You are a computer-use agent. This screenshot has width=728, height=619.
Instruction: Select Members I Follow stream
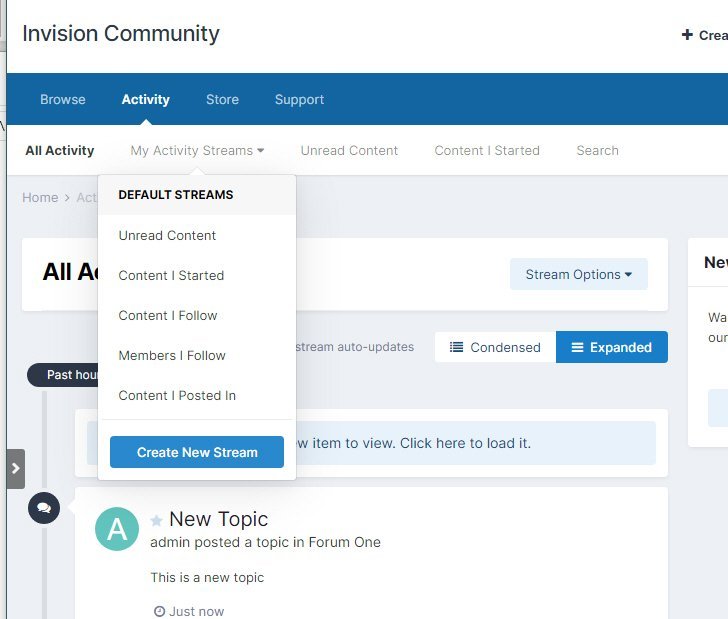tap(171, 356)
